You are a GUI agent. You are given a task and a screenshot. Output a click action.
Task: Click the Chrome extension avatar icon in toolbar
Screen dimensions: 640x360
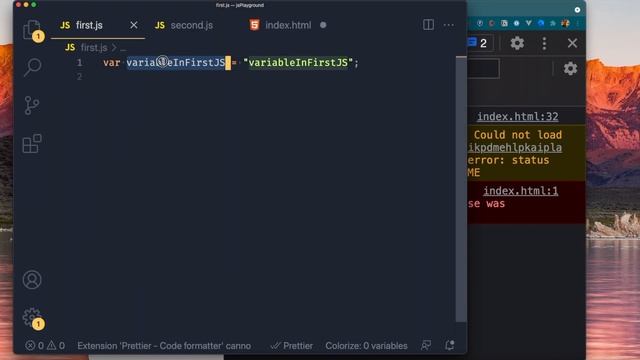pyautogui.click(x=565, y=23)
